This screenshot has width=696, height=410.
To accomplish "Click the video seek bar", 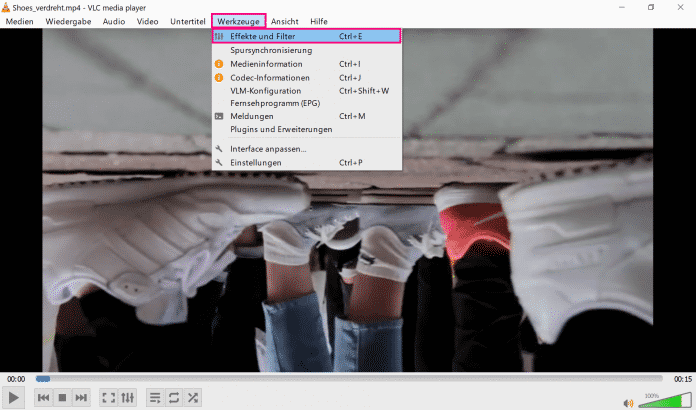I will click(x=349, y=378).
